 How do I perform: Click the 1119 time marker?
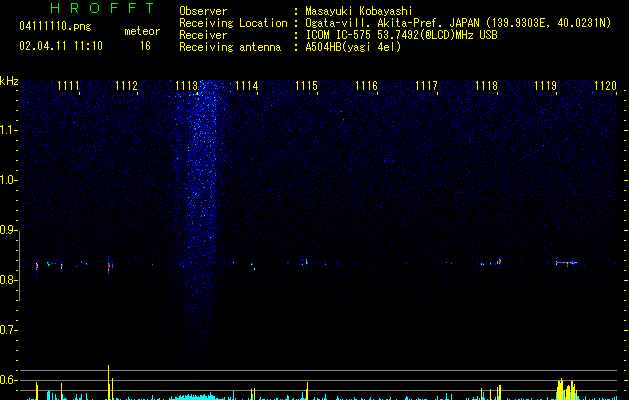click(x=546, y=86)
